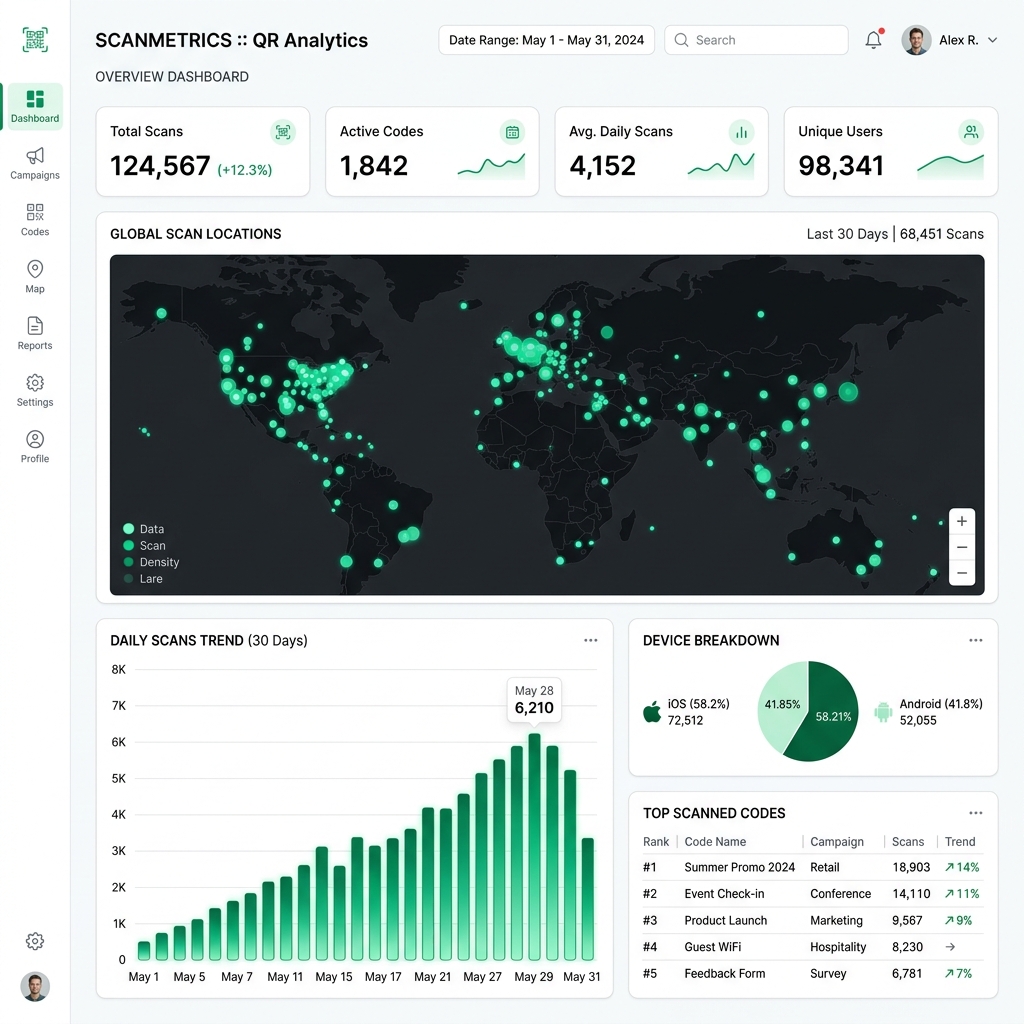1024x1024 pixels.
Task: Open Summer Promo 2024 code row
Action: tap(812, 867)
